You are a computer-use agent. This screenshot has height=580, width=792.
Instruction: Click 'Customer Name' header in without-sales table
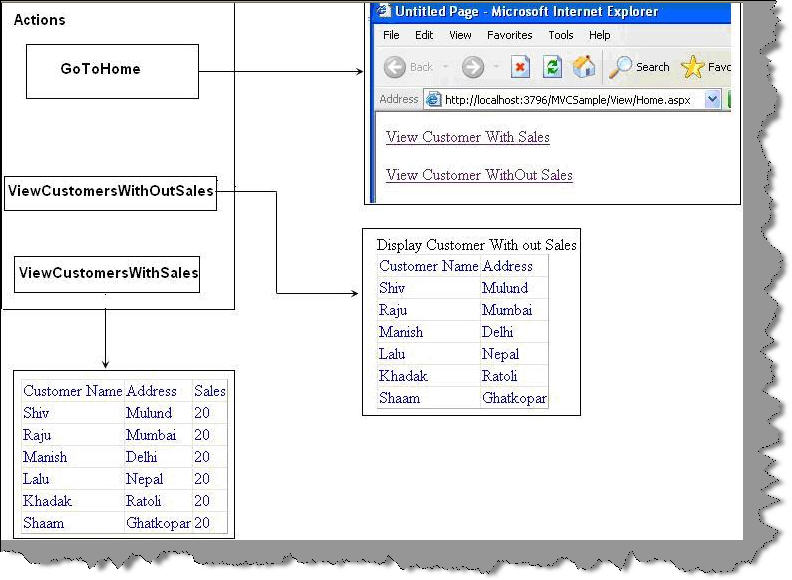click(x=428, y=266)
